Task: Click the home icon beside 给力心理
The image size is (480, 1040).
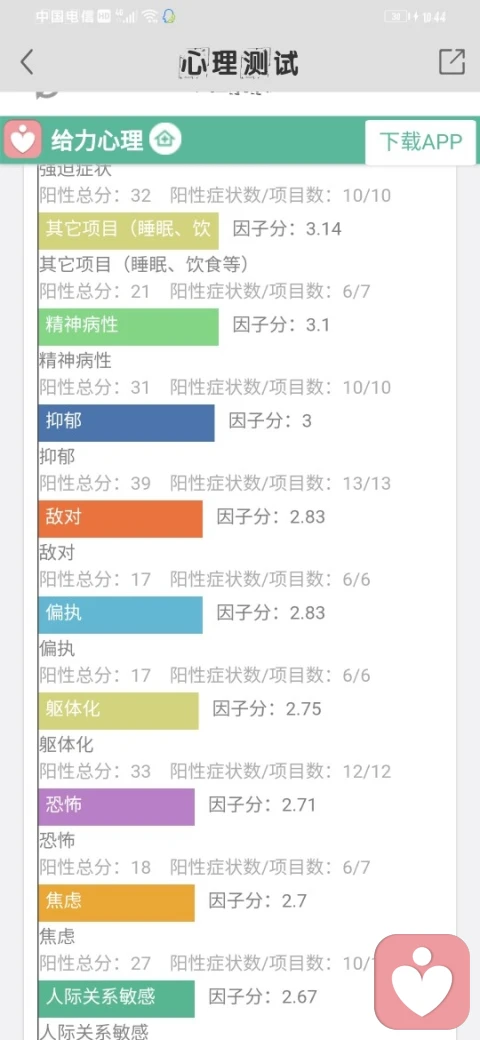Action: [164, 140]
